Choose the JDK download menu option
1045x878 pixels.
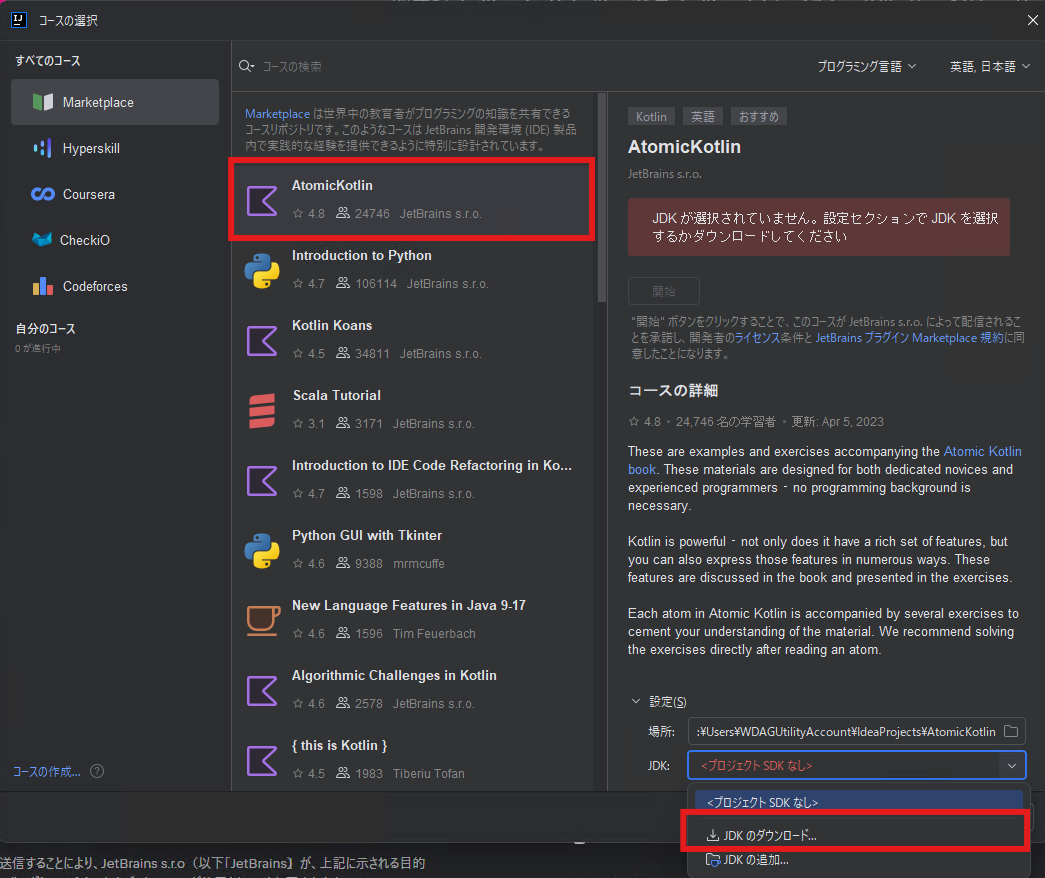pyautogui.click(x=770, y=834)
